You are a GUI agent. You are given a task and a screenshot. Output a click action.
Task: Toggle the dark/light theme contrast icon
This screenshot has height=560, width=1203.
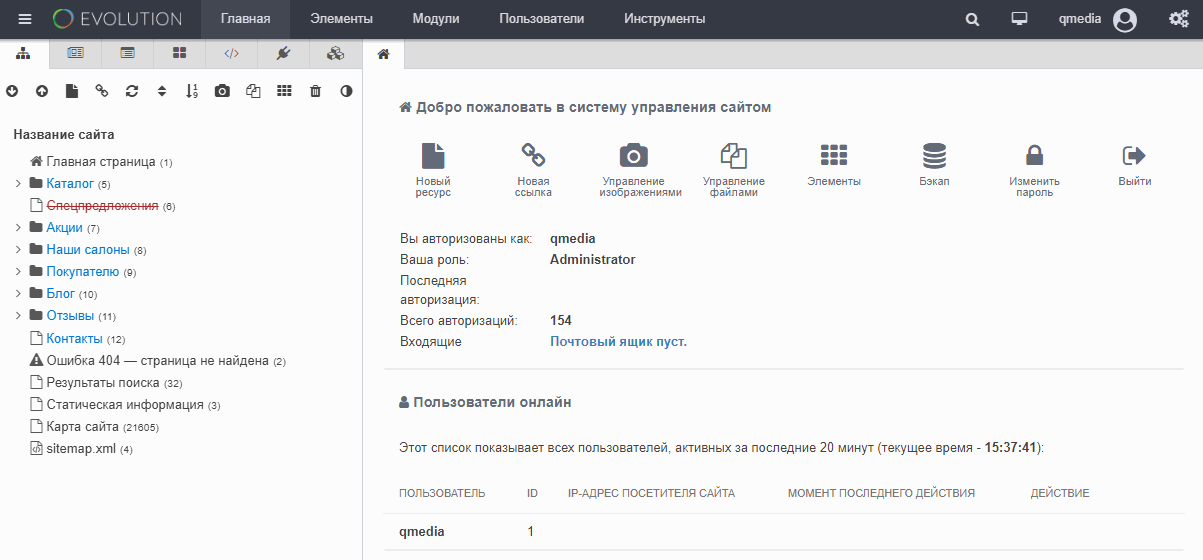(346, 91)
